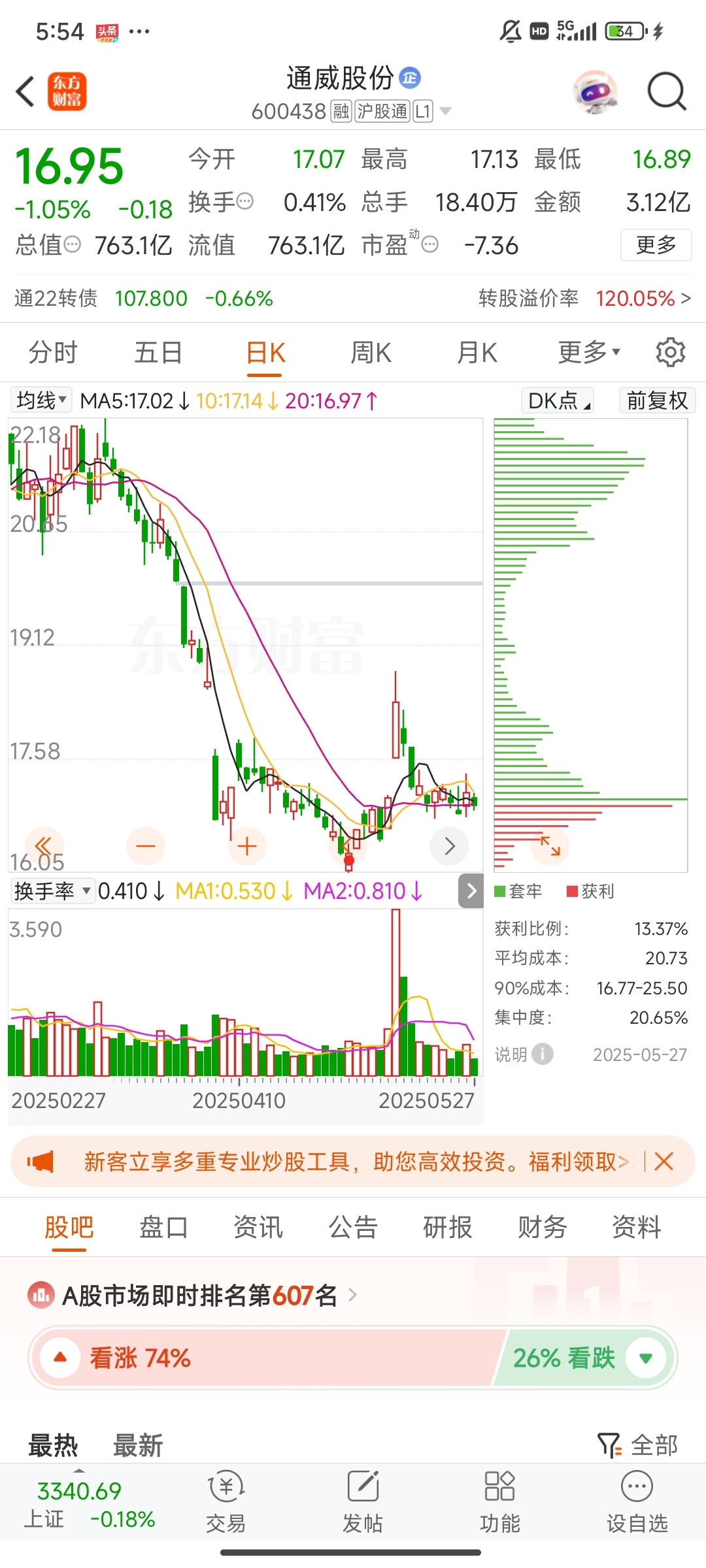Toggle 套牢 legend in chip chart
The width and height of the screenshot is (706, 1568).
(518, 891)
